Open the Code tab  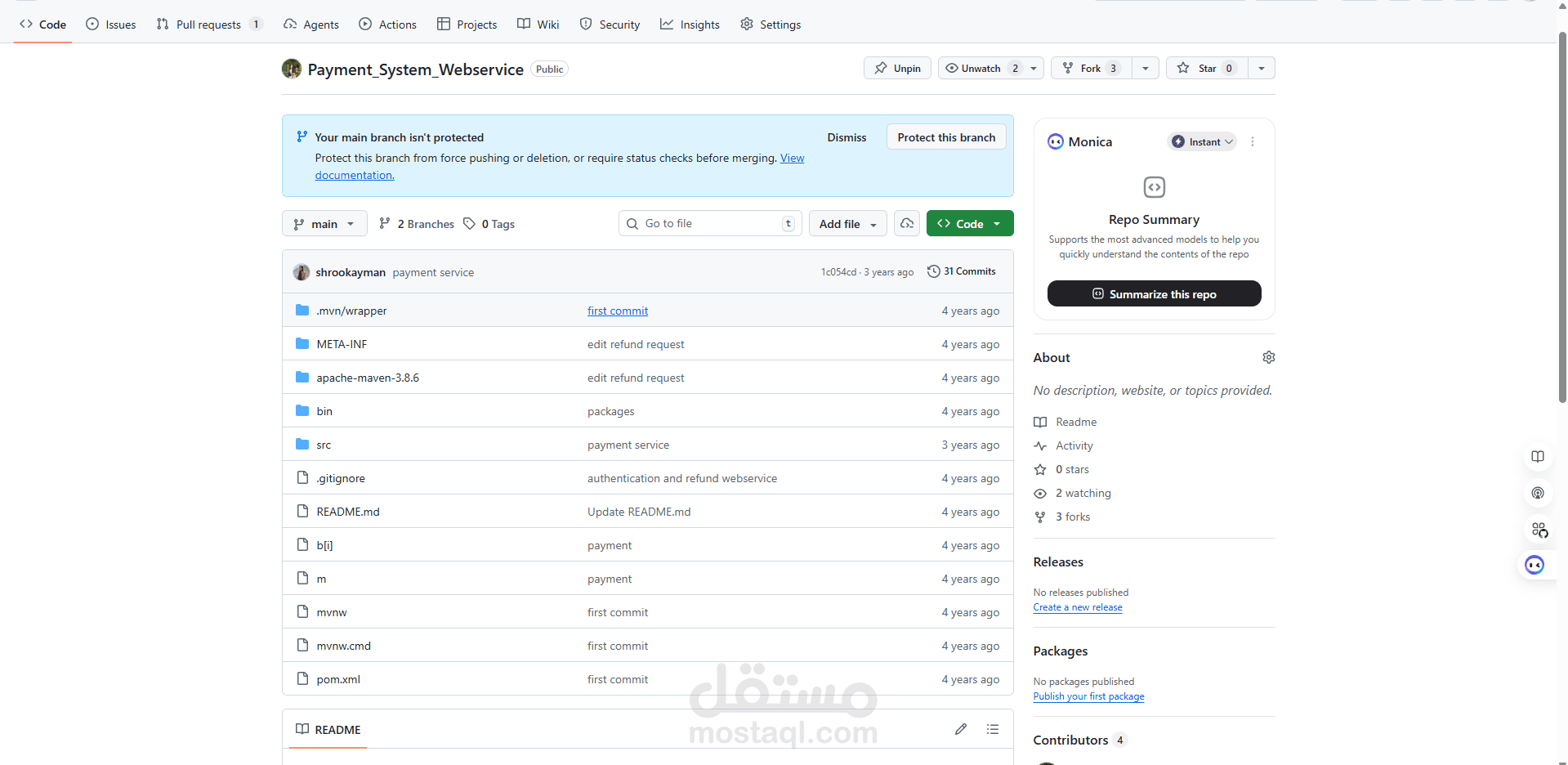(42, 25)
